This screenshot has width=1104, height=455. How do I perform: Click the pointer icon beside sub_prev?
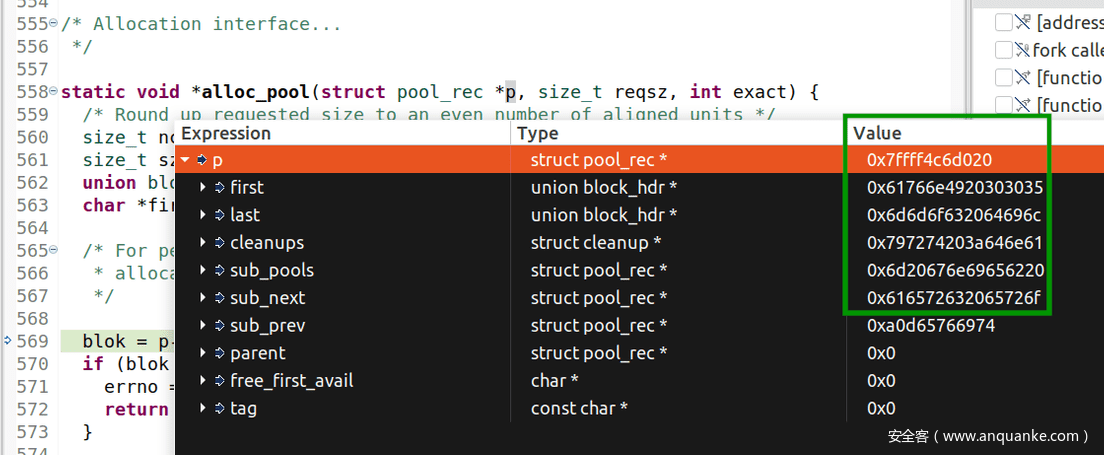(x=220, y=325)
